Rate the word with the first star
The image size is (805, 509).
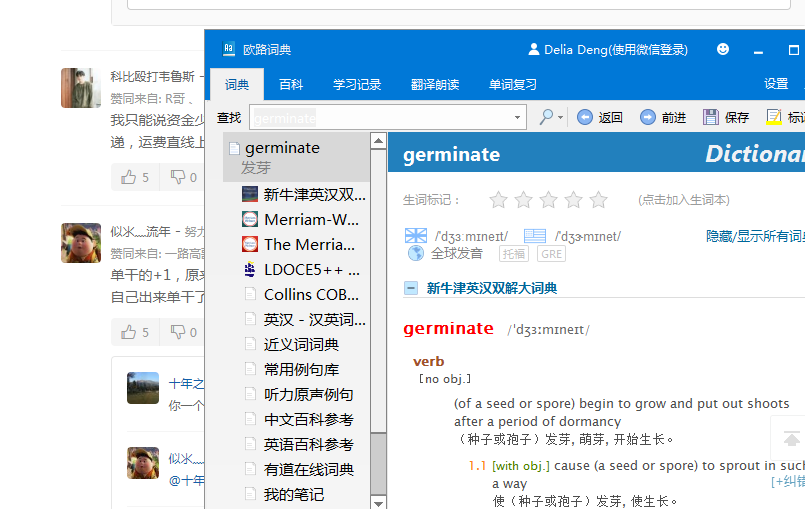pyautogui.click(x=499, y=199)
